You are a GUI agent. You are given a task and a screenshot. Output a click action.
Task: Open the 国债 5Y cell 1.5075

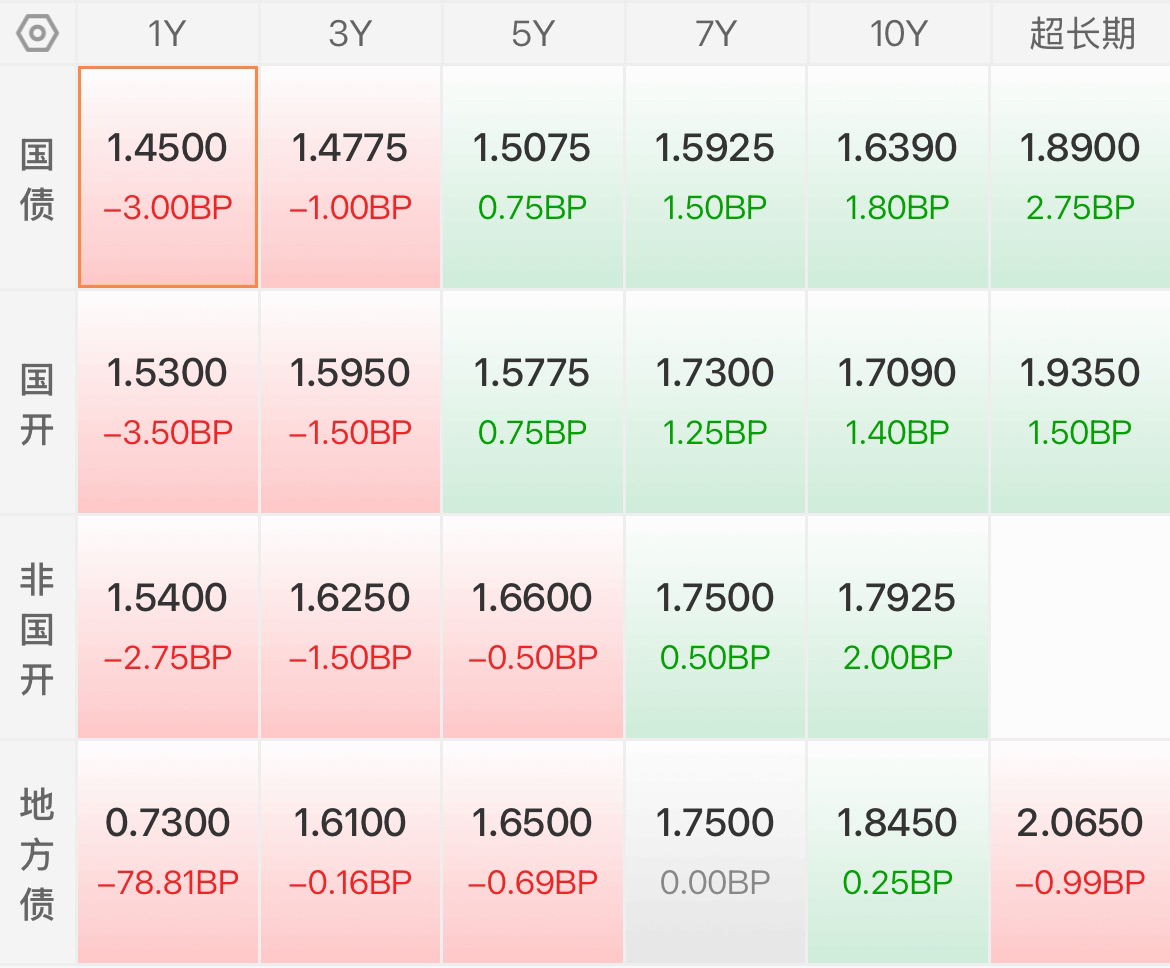pos(533,177)
